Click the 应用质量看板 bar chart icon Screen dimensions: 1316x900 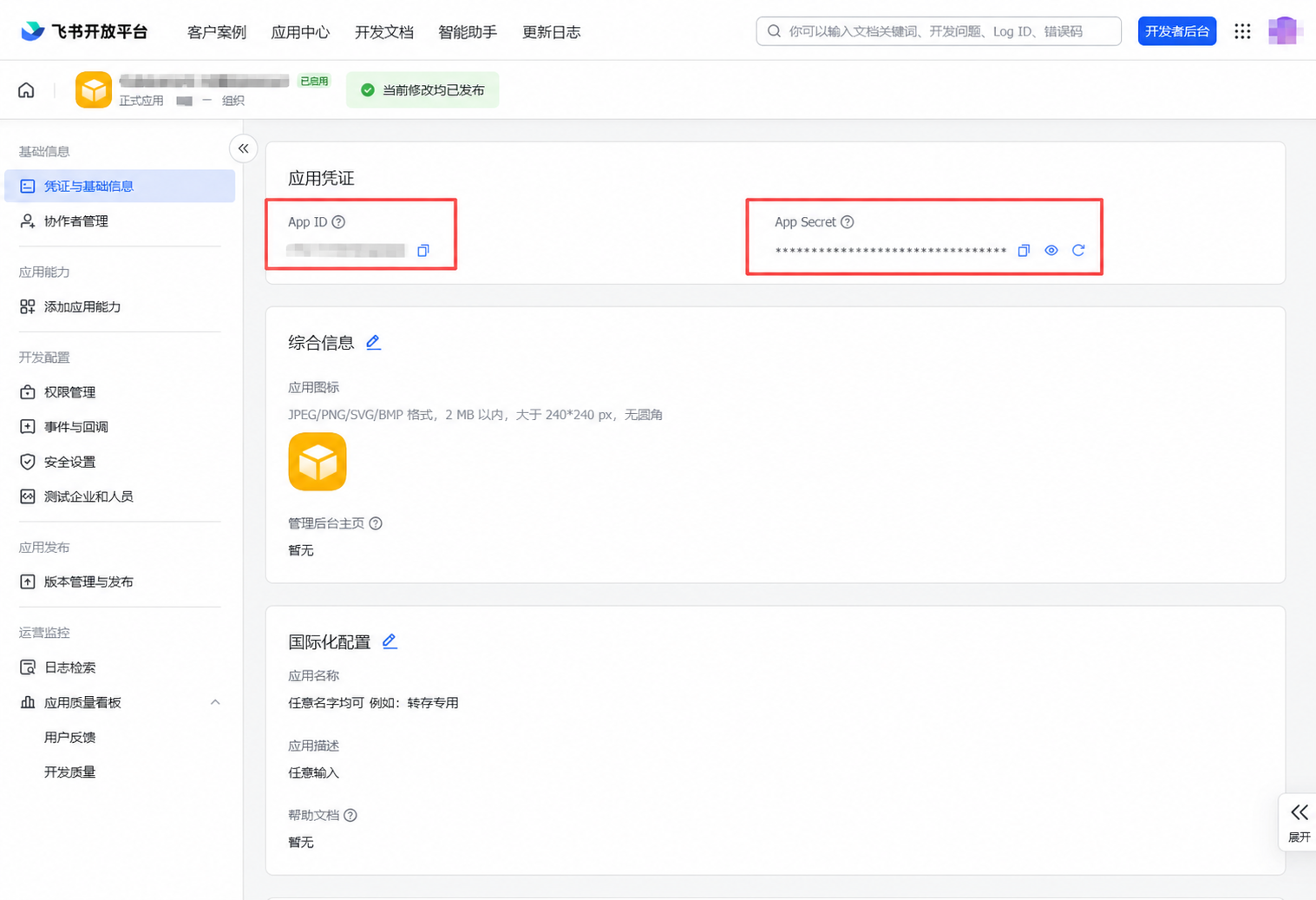[28, 702]
